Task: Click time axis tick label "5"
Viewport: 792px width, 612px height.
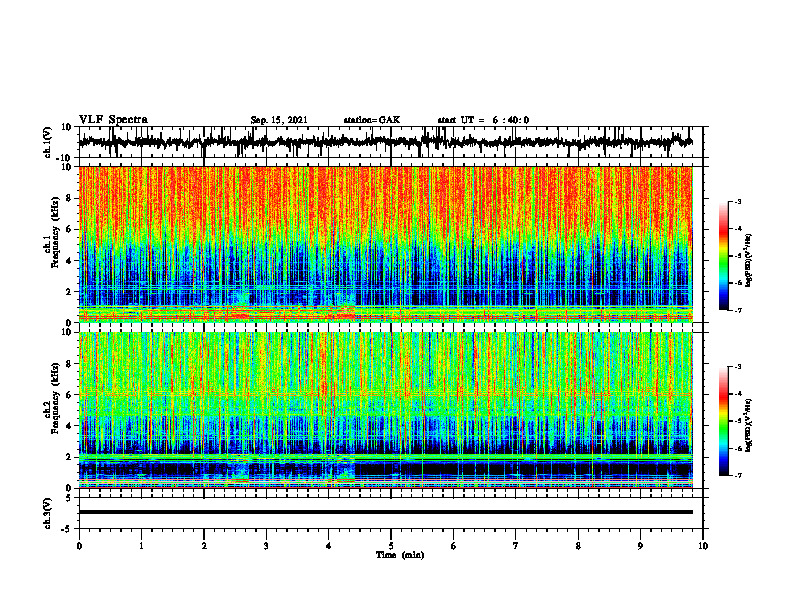Action: 391,546
